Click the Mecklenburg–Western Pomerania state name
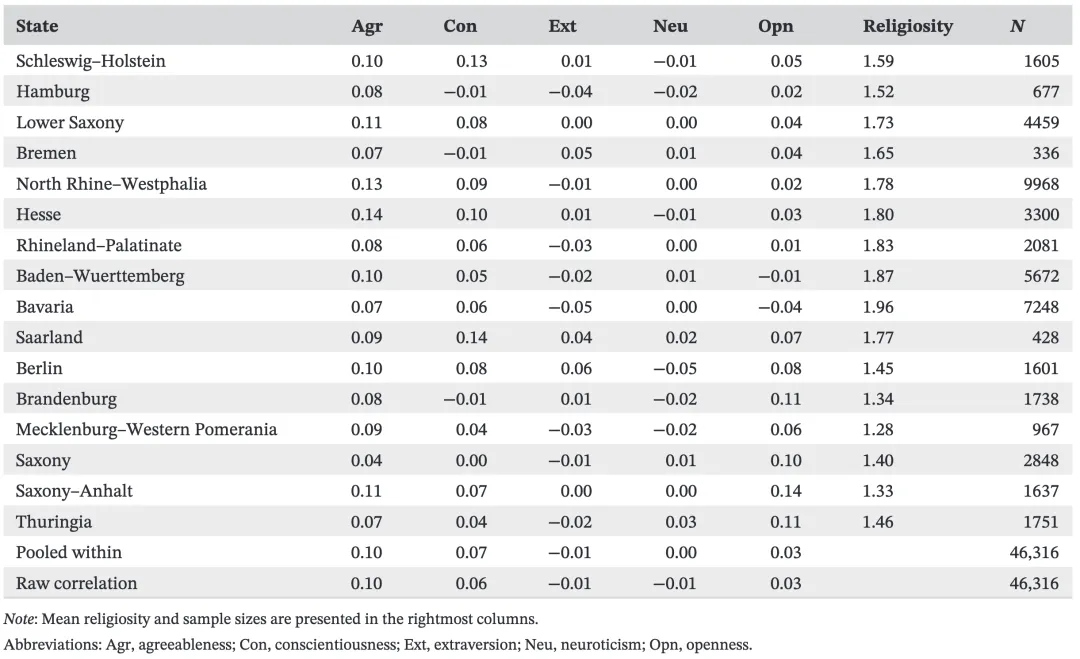The height and width of the screenshot is (659, 1080). [x=146, y=430]
